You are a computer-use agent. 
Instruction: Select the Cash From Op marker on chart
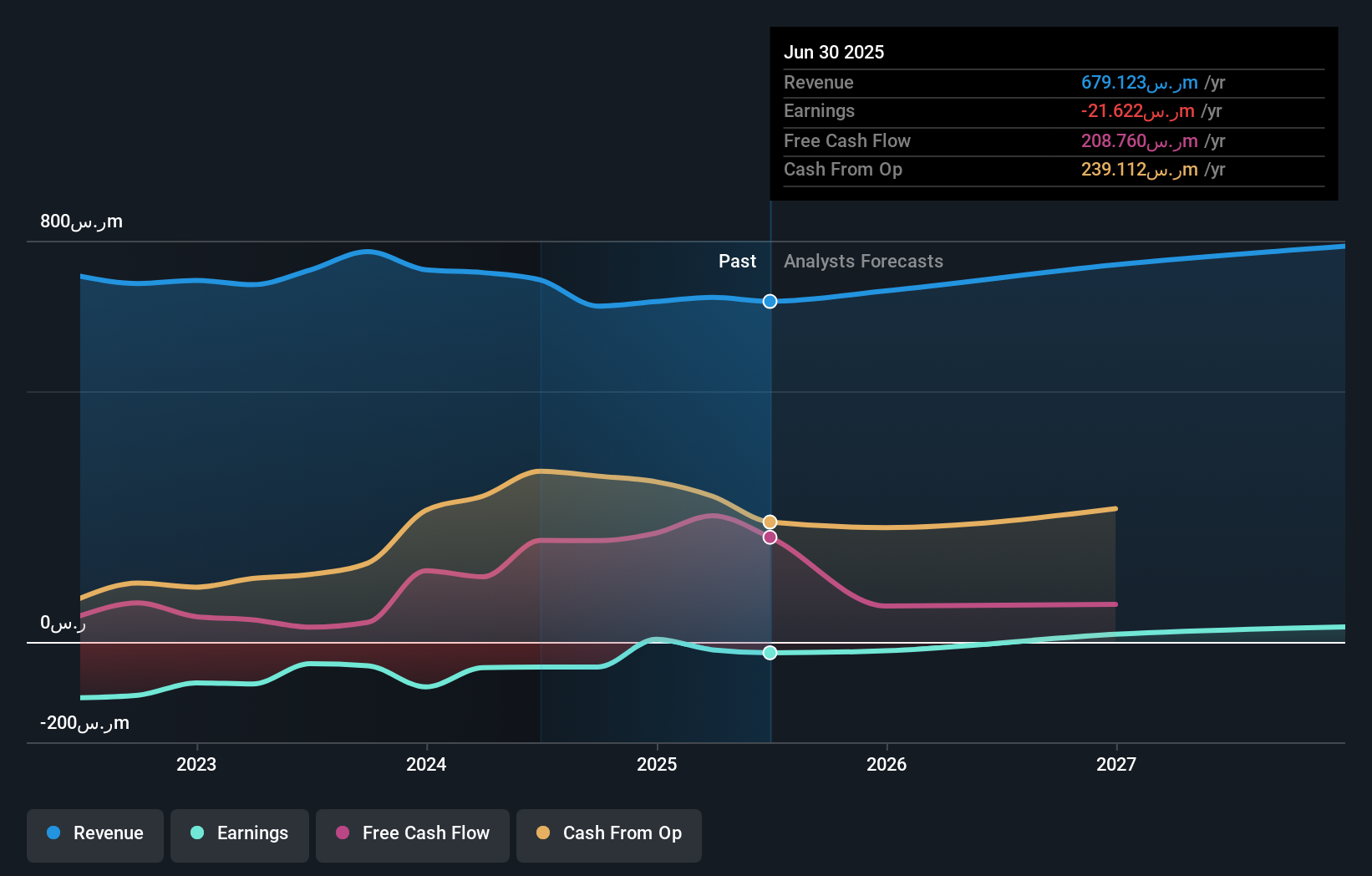tap(769, 521)
